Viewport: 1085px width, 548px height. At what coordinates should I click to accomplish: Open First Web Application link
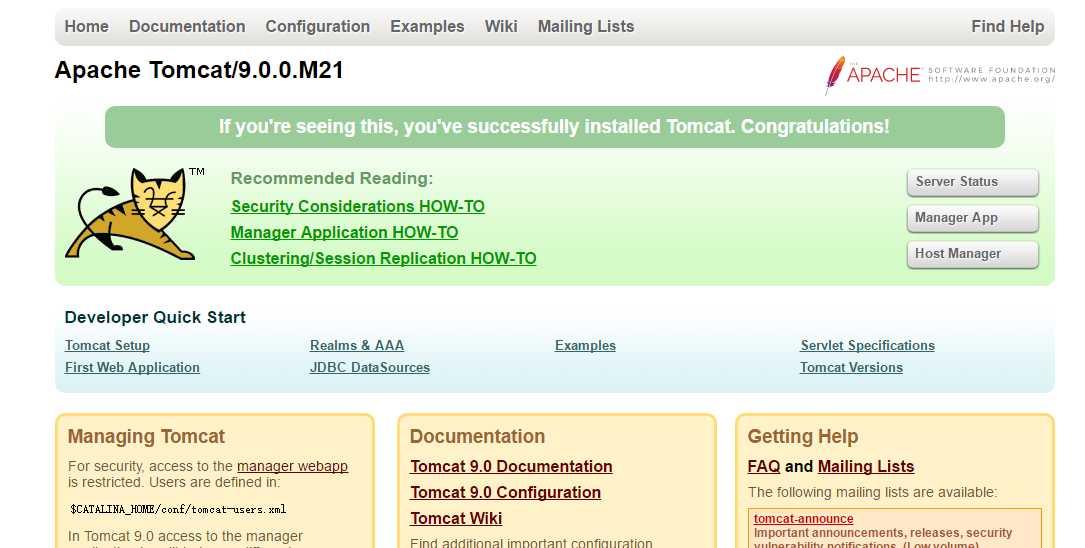(x=132, y=367)
